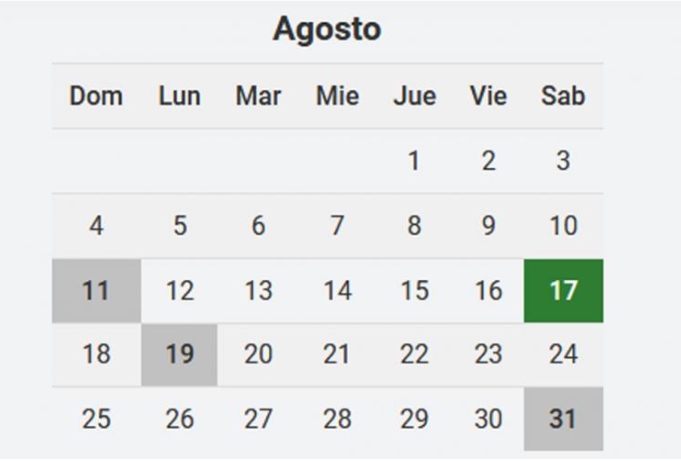Select day 28 under Mie column

(337, 419)
